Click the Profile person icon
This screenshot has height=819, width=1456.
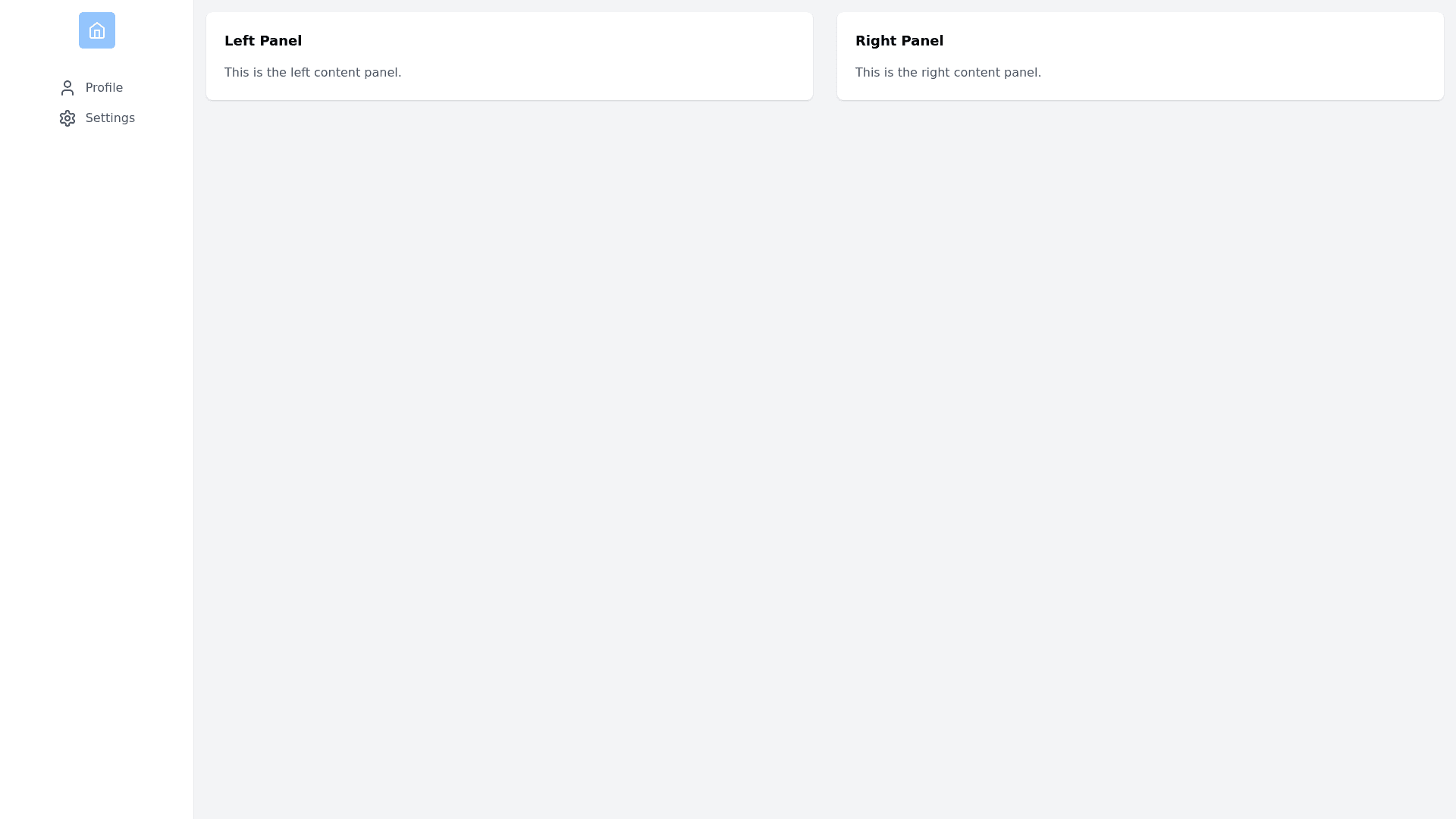(x=67, y=88)
